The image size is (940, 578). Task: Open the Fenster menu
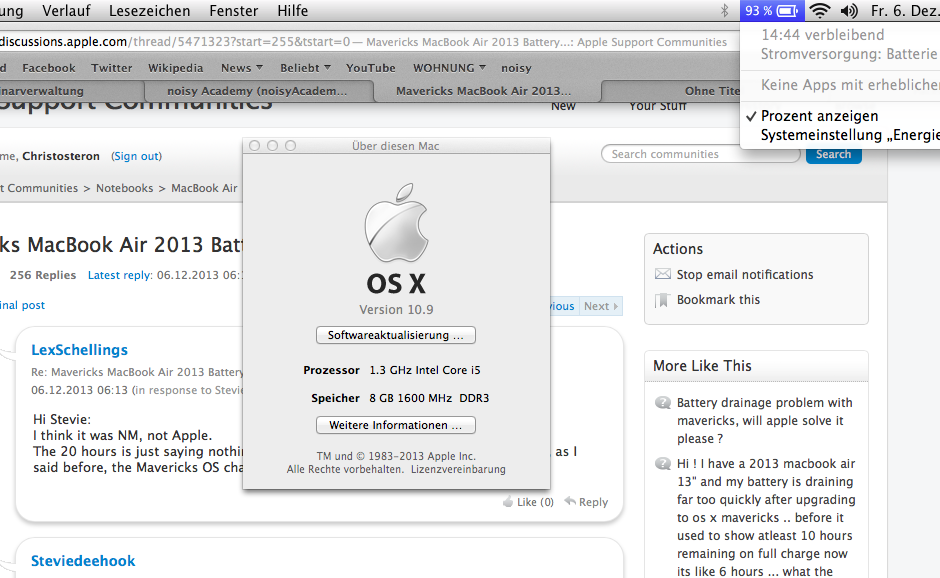click(x=234, y=11)
